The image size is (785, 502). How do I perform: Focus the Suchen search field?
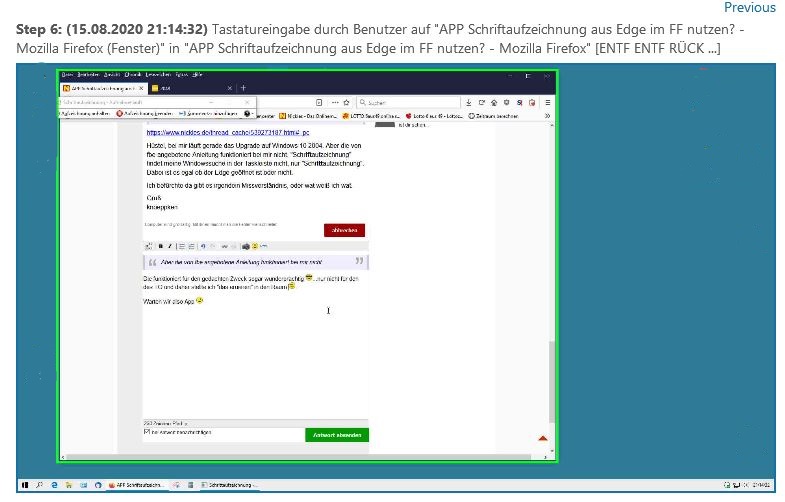(x=409, y=103)
